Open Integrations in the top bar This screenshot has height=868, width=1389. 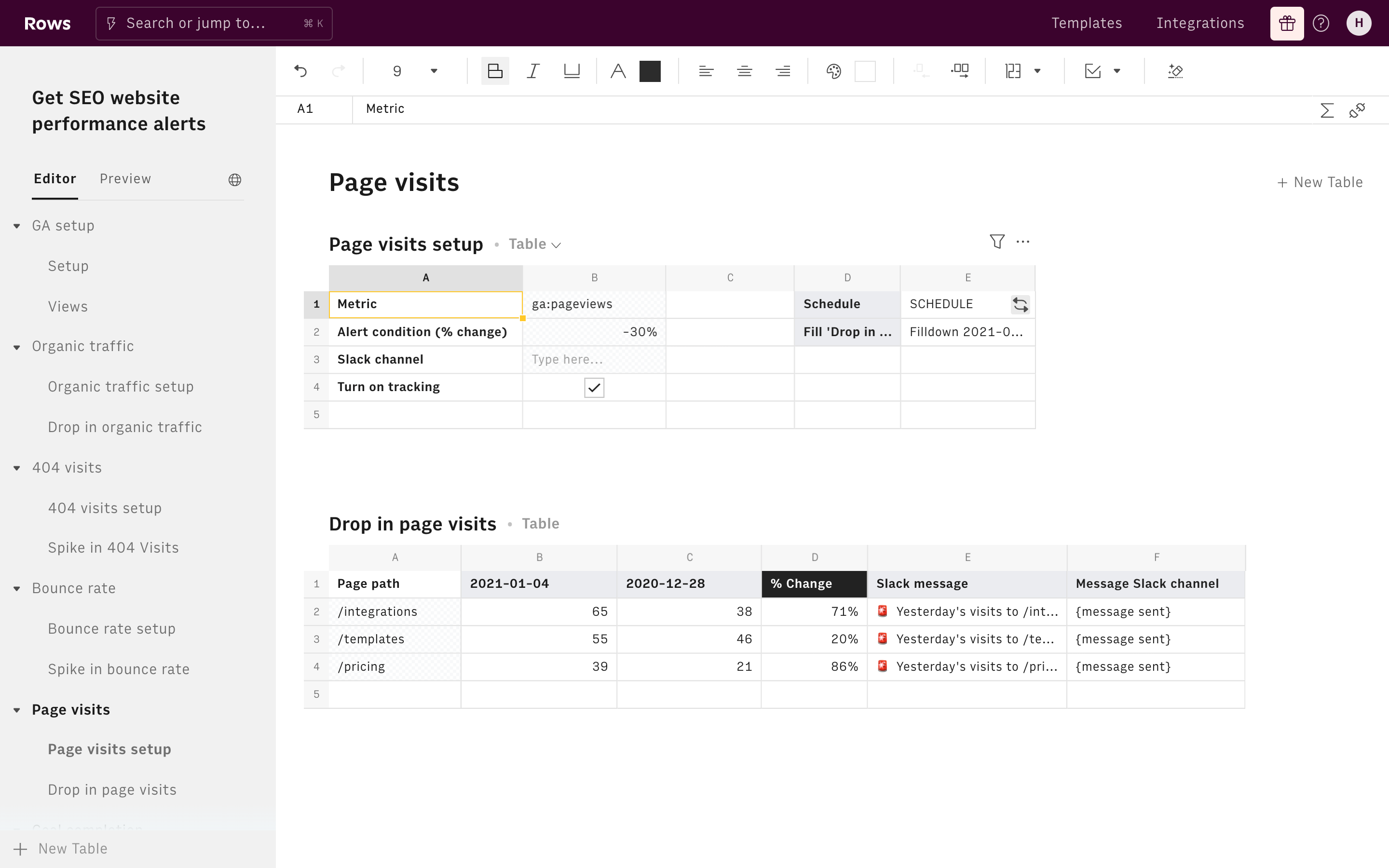click(1200, 23)
